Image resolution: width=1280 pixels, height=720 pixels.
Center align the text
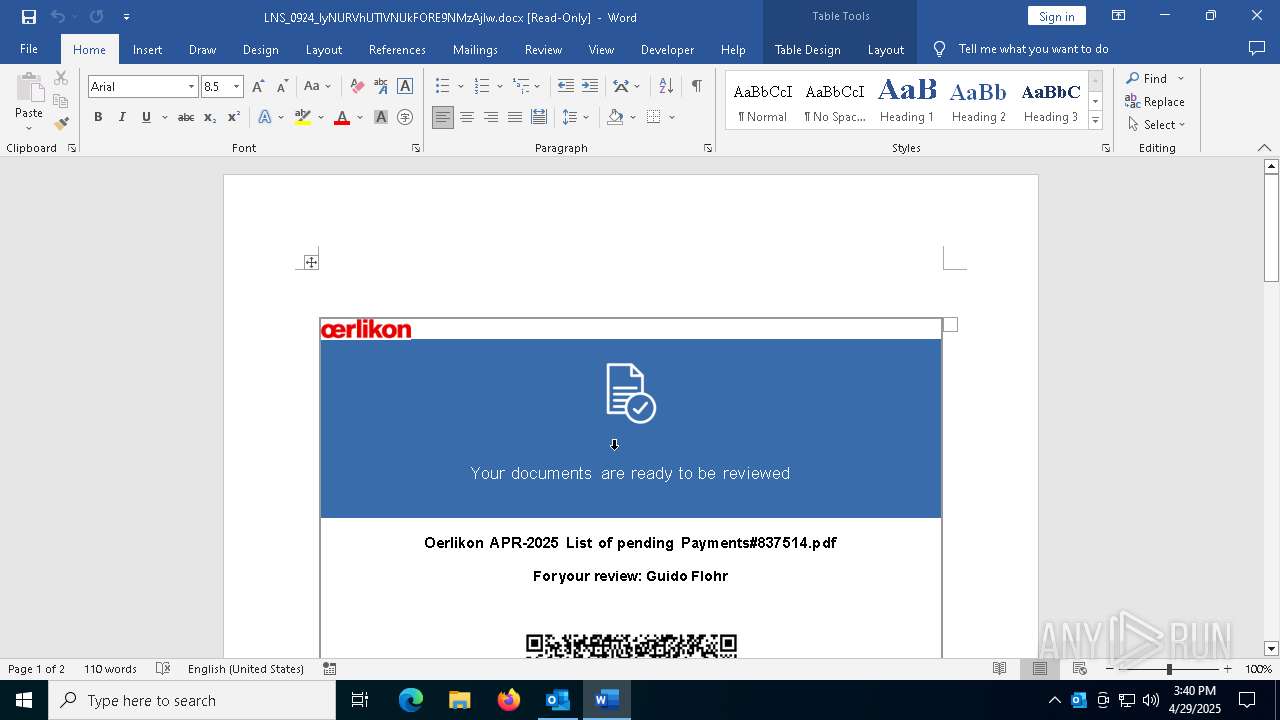click(x=467, y=117)
